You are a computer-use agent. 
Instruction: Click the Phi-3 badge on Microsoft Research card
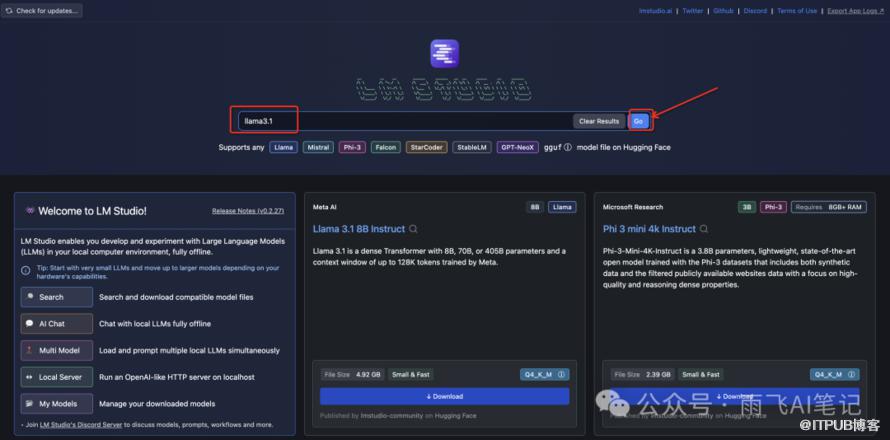(x=774, y=207)
